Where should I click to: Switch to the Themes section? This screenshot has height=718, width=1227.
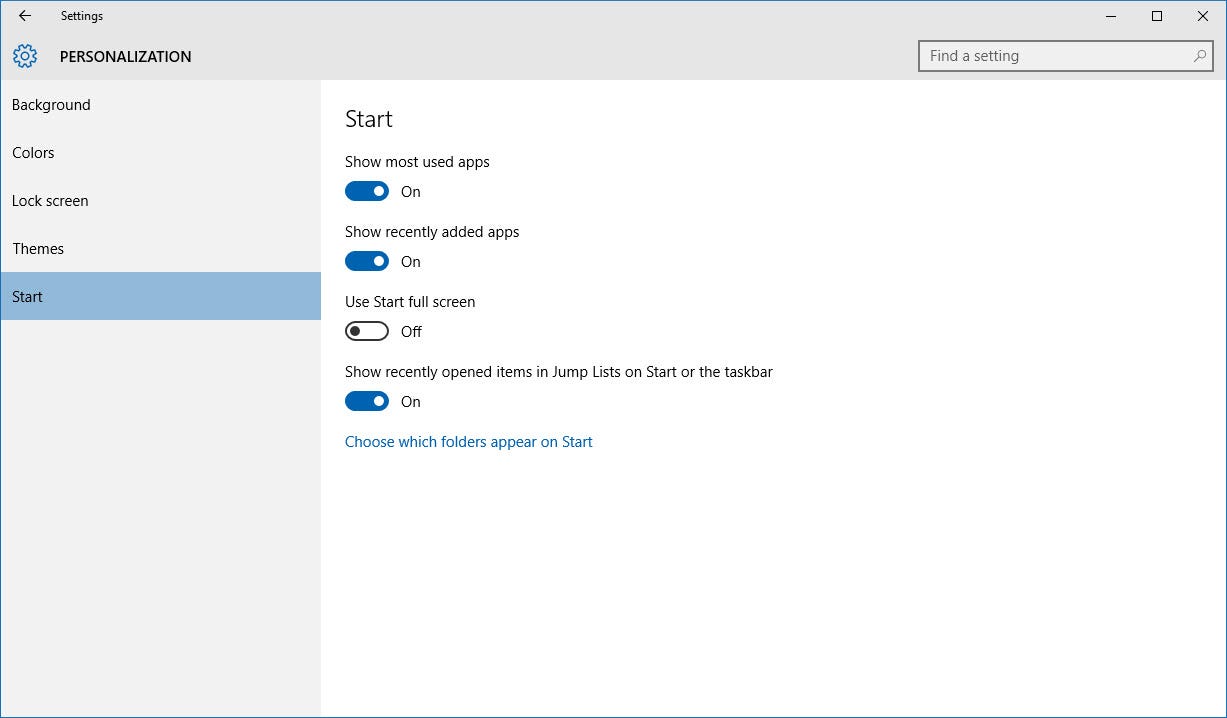click(38, 248)
